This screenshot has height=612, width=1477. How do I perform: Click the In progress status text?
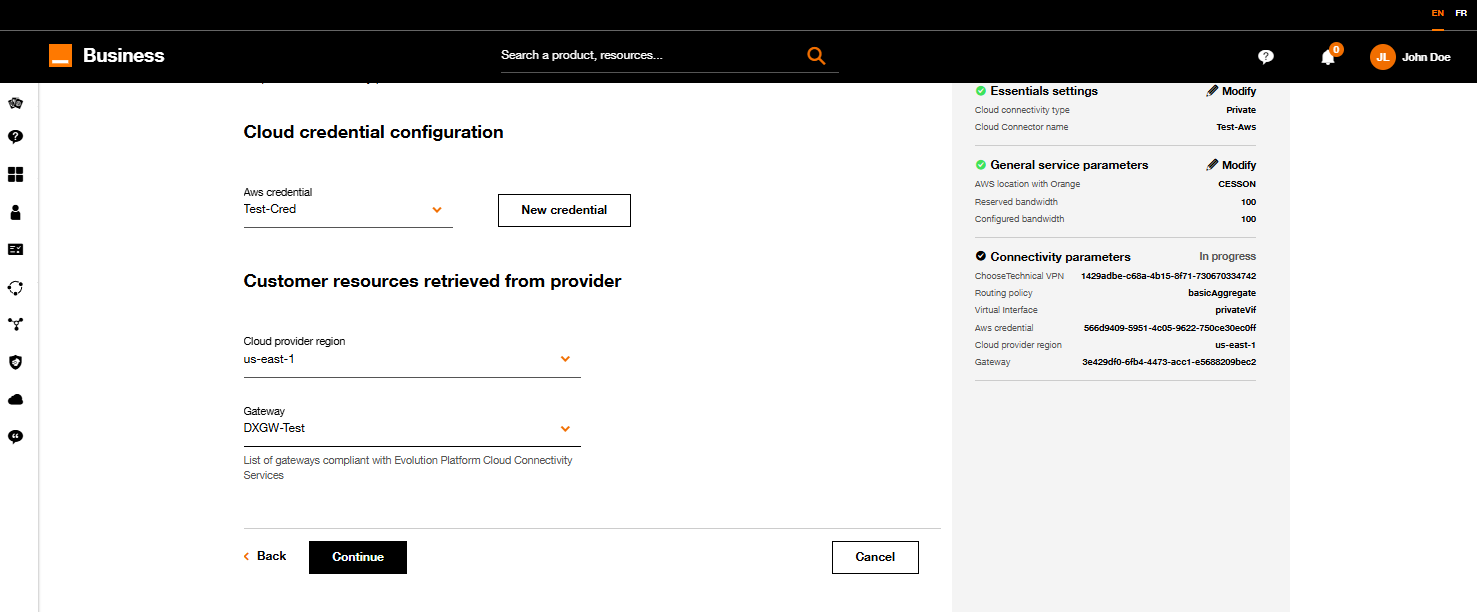[1227, 257]
